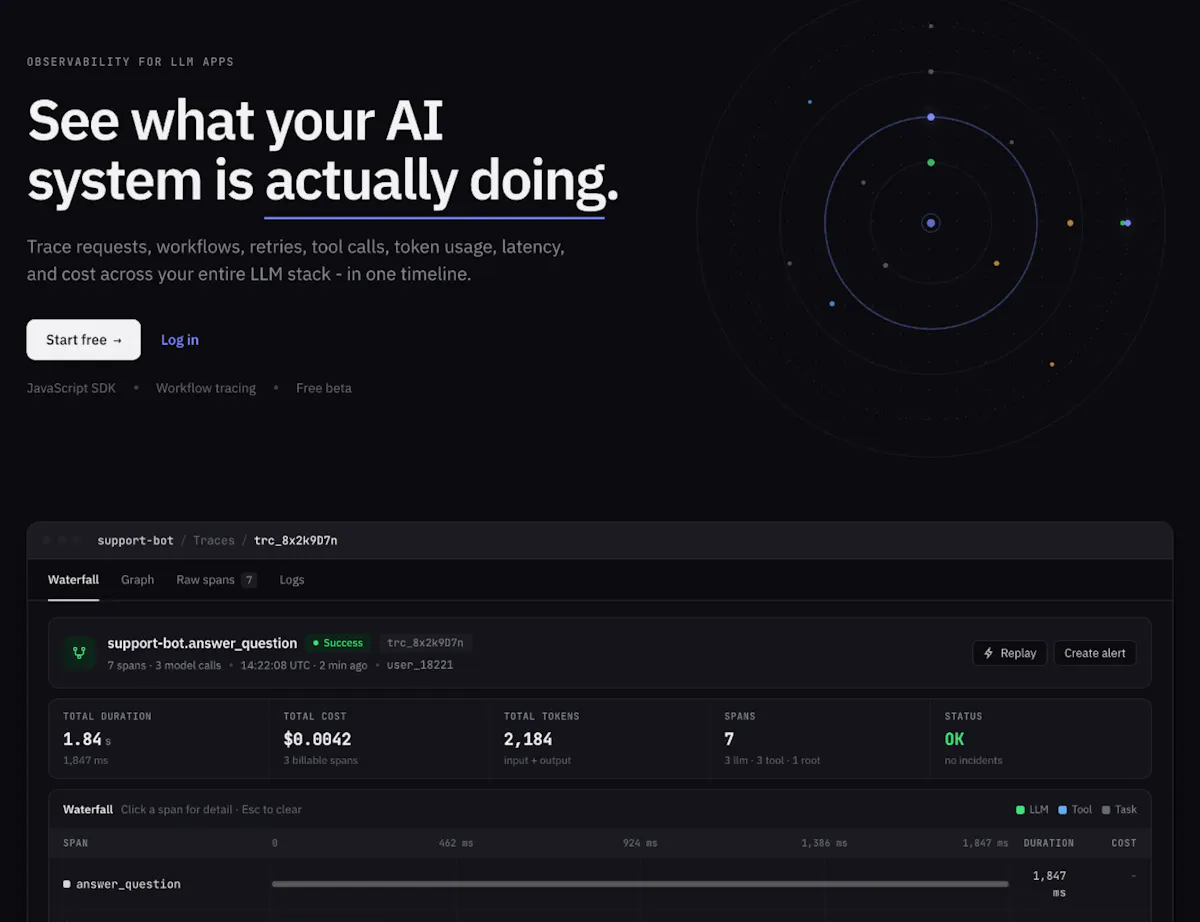Image resolution: width=1200 pixels, height=922 pixels.
Task: Open the support-bot breadcrumb in the window header
Action: click(x=135, y=540)
